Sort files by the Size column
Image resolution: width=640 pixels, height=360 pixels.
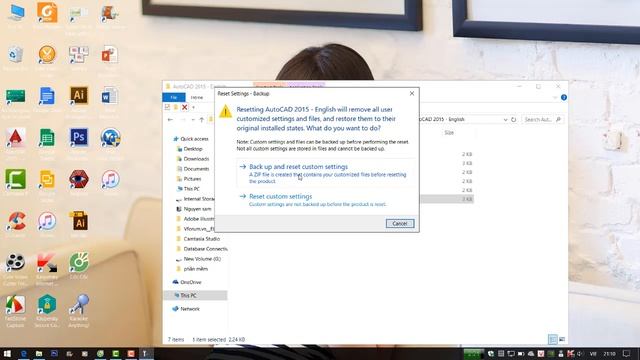449,133
